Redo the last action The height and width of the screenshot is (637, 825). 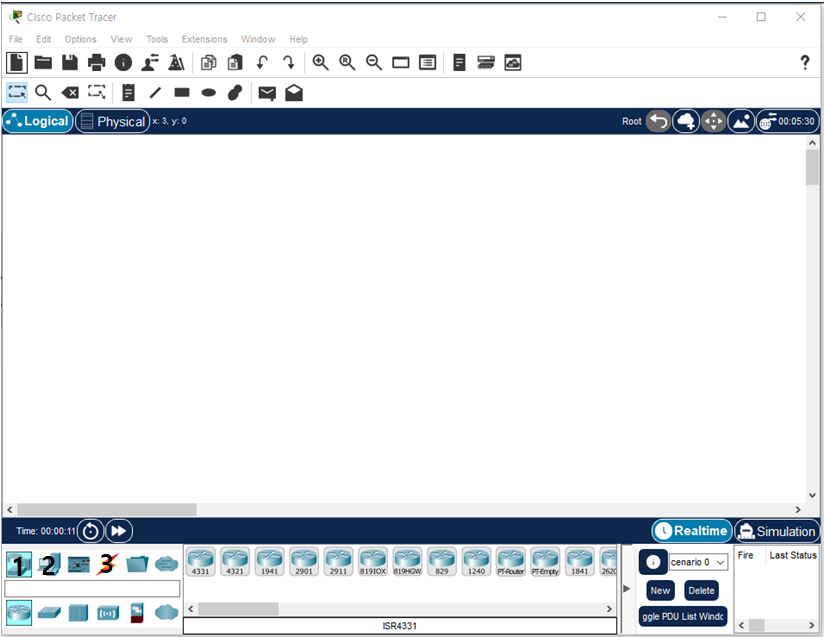[x=289, y=63]
